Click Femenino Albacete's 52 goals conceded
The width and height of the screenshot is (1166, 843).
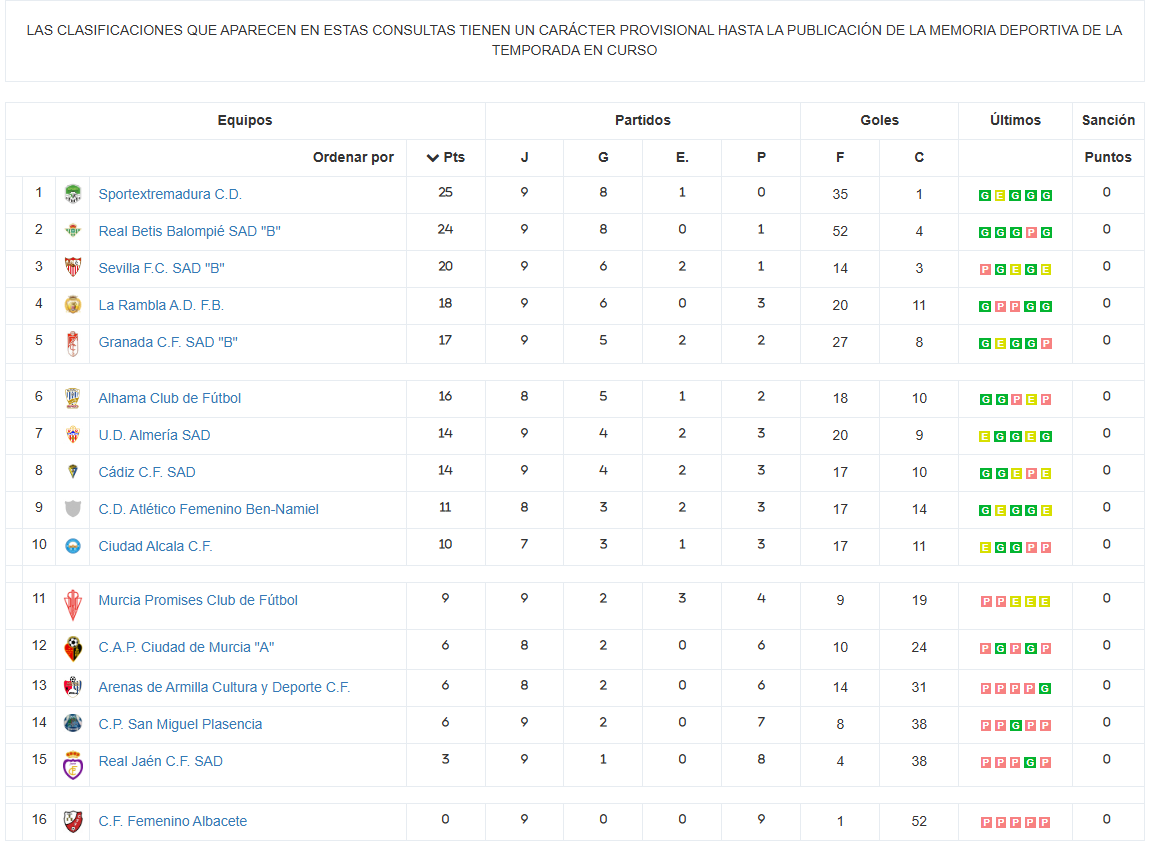pyautogui.click(x=919, y=821)
